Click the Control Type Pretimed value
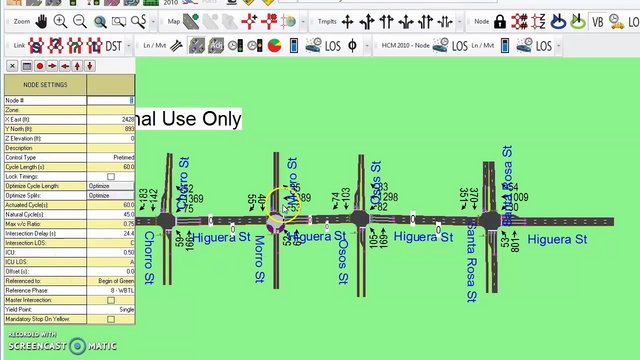This screenshot has height=360, width=640. click(111, 157)
